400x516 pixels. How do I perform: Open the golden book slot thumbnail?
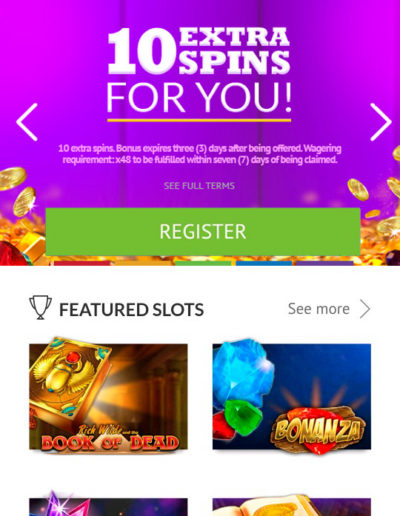click(x=292, y=507)
